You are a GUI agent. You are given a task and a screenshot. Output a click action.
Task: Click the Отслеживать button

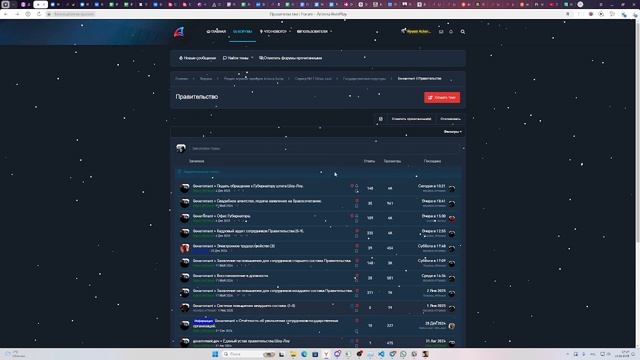[450, 119]
